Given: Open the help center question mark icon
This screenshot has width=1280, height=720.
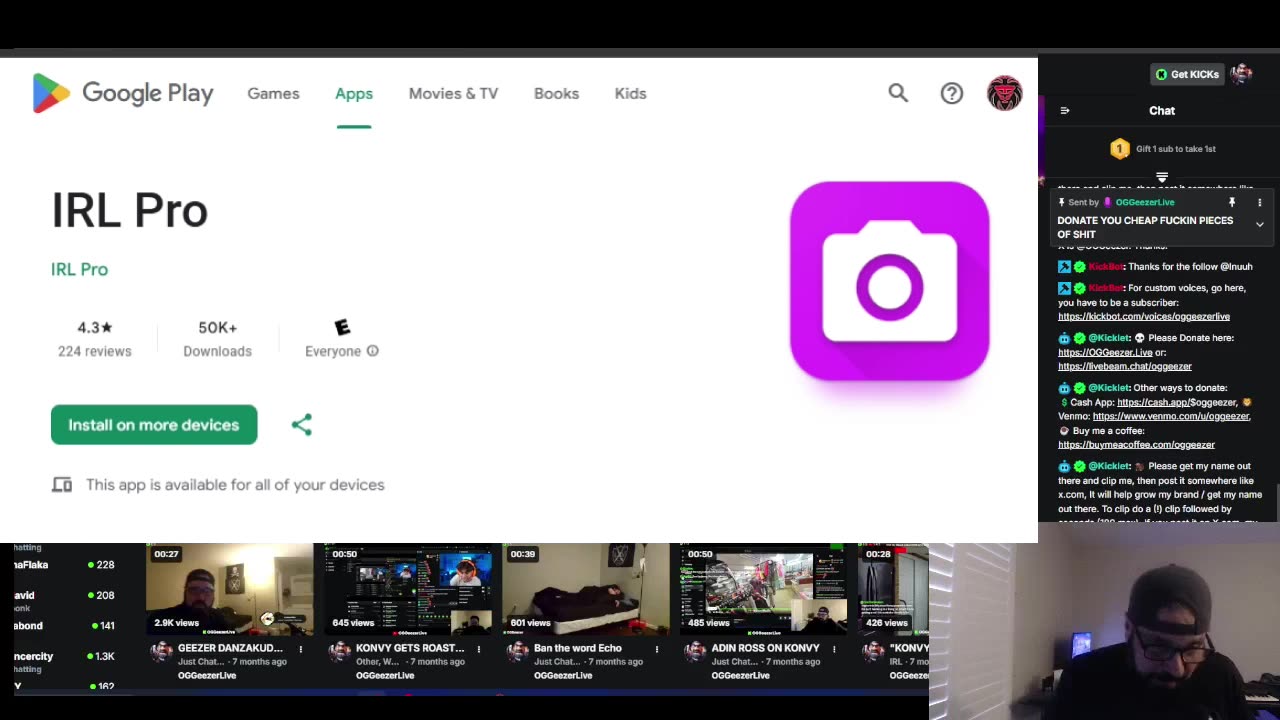Looking at the screenshot, I should tap(951, 93).
